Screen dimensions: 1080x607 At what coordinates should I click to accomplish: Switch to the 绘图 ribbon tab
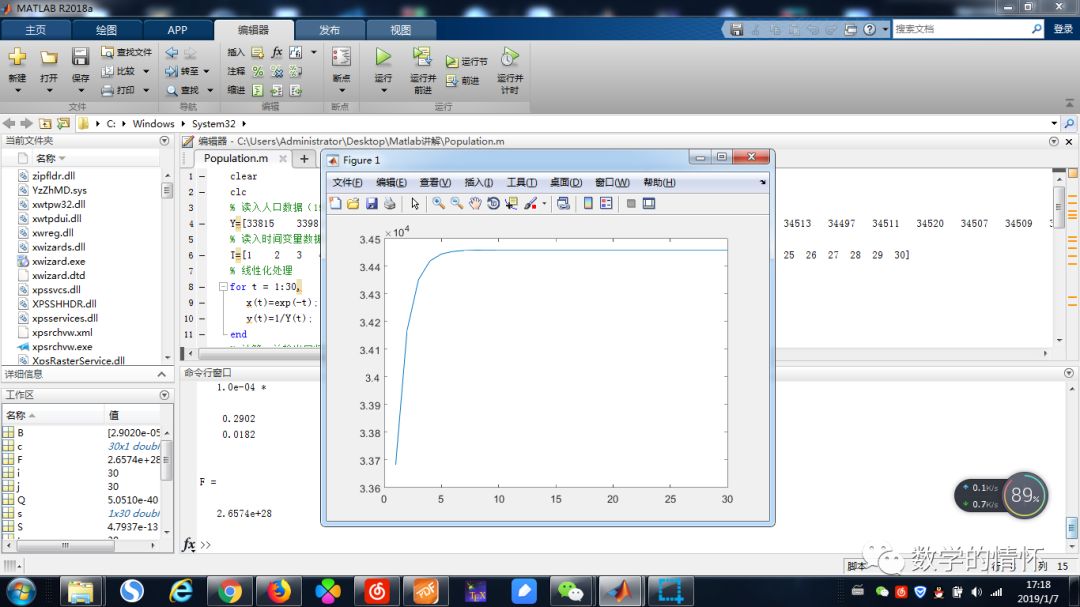pyautogui.click(x=107, y=30)
